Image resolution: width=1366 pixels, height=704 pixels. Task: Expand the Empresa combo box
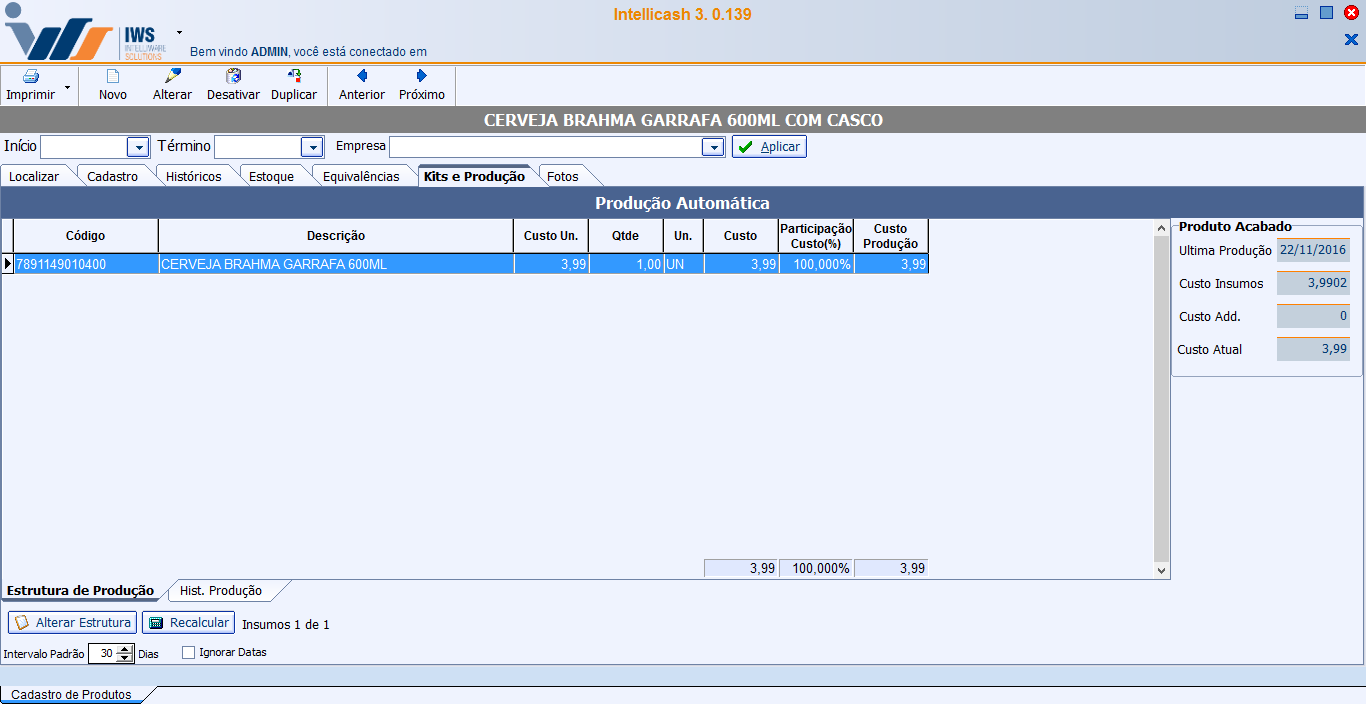click(712, 147)
